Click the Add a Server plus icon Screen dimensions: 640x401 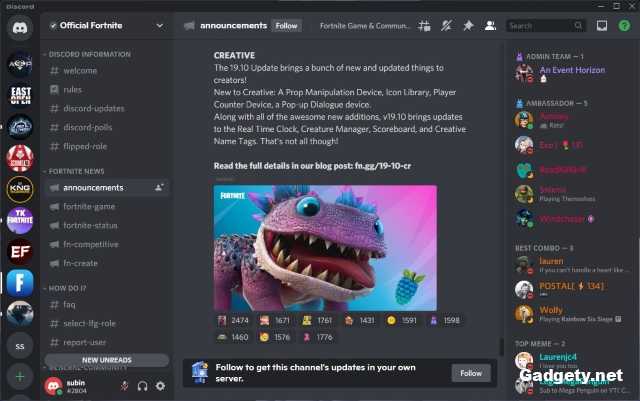pyautogui.click(x=20, y=377)
